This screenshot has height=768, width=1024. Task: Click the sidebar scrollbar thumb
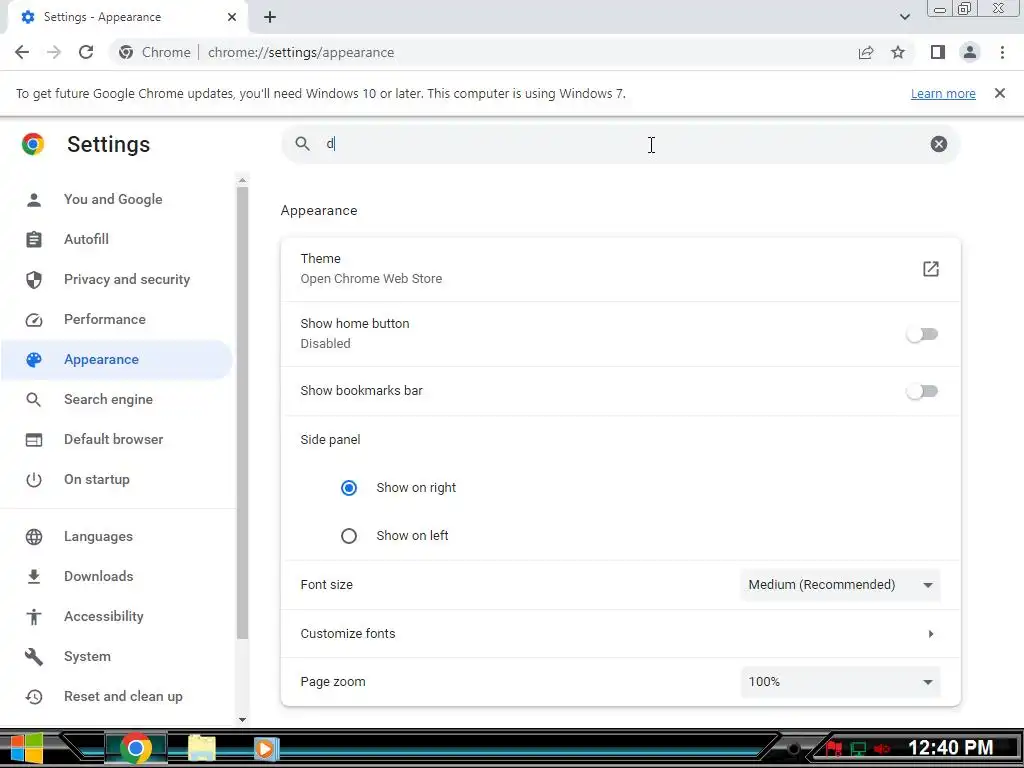tap(242, 413)
